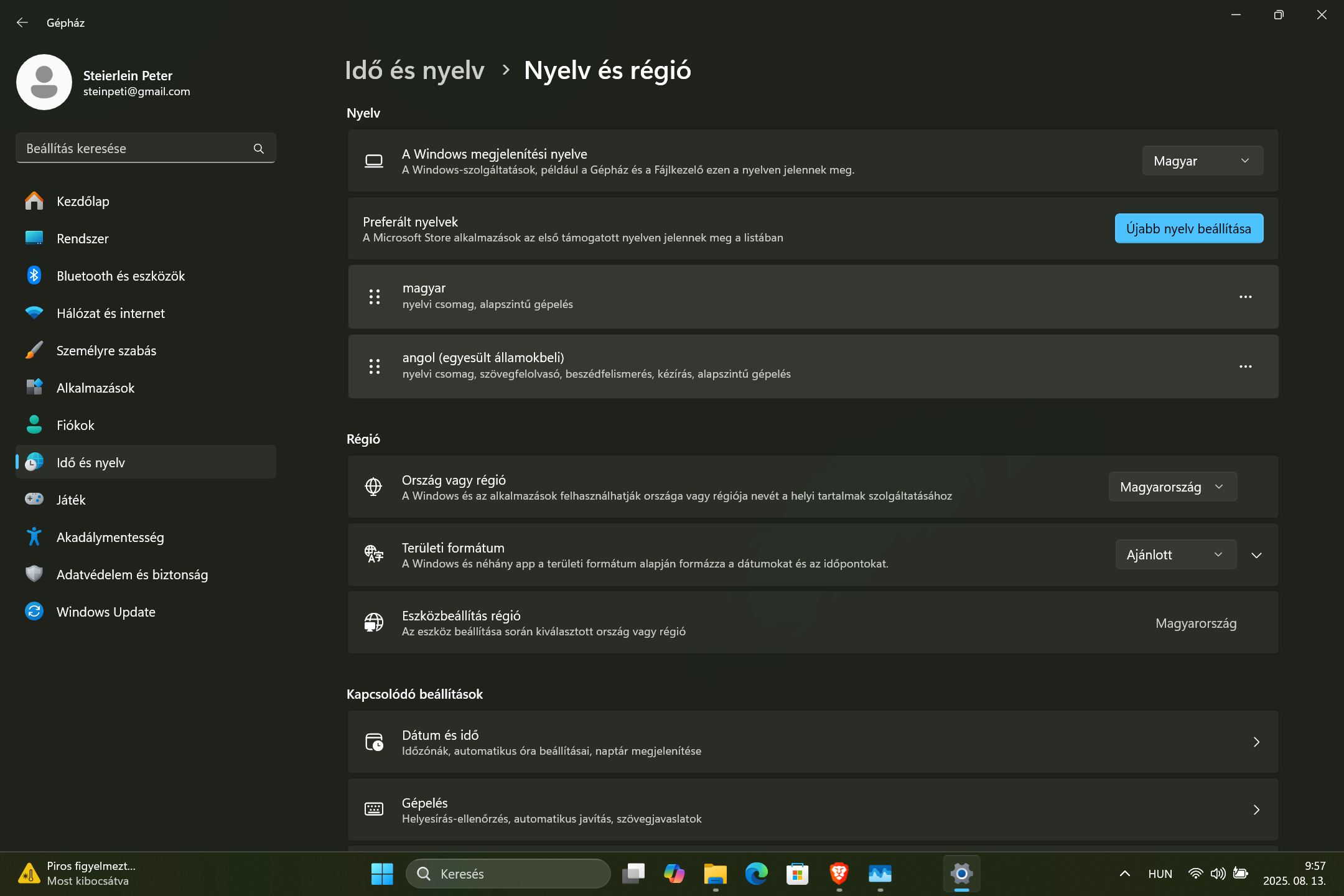This screenshot has height=896, width=1344.
Task: Open Brave browser from the taskbar
Action: tap(839, 874)
